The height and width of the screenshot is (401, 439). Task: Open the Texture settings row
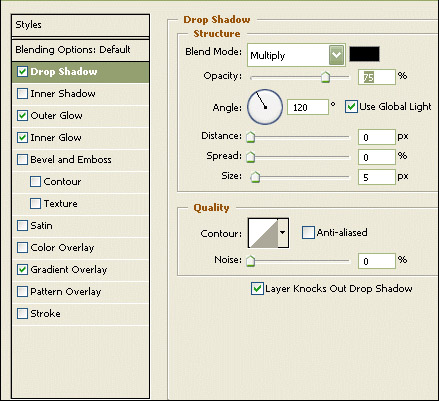pyautogui.click(x=80, y=204)
